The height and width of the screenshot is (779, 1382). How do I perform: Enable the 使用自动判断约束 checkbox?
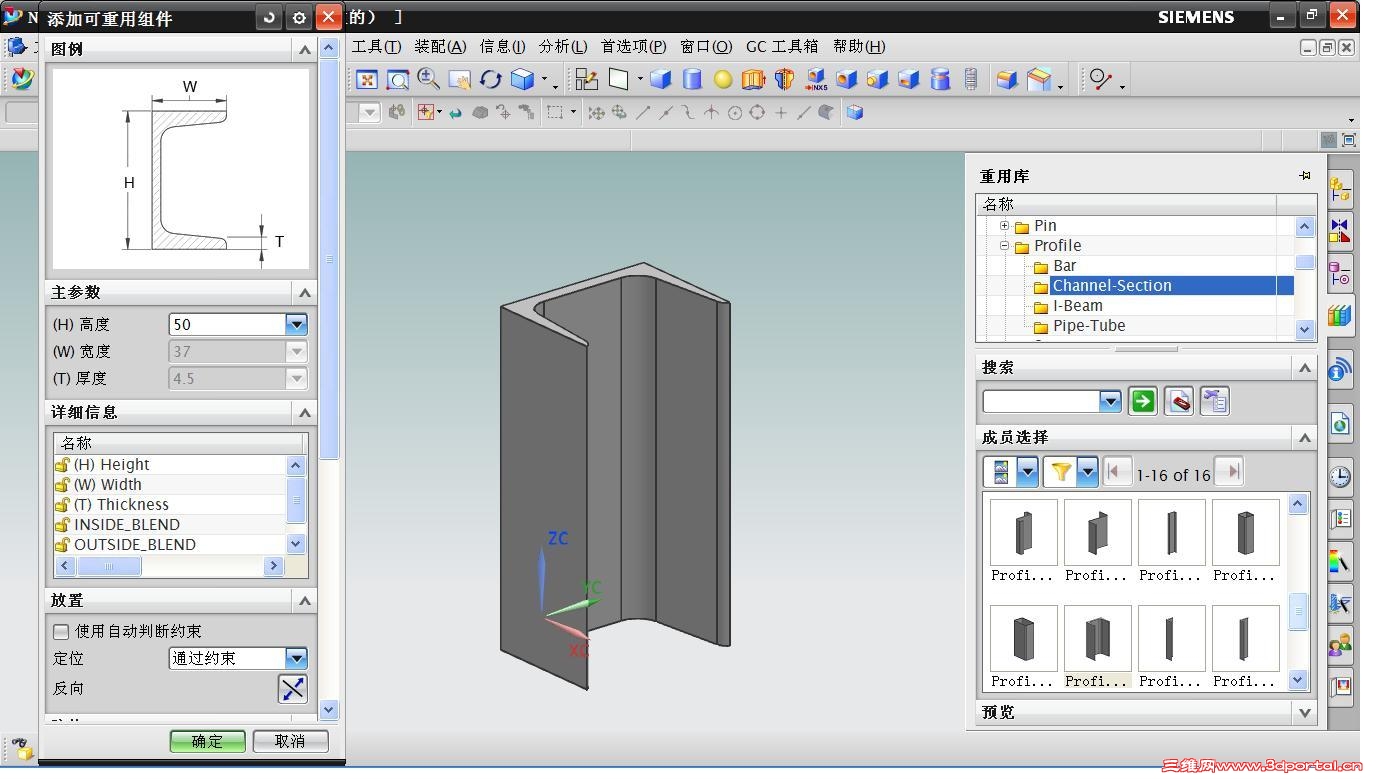click(61, 631)
